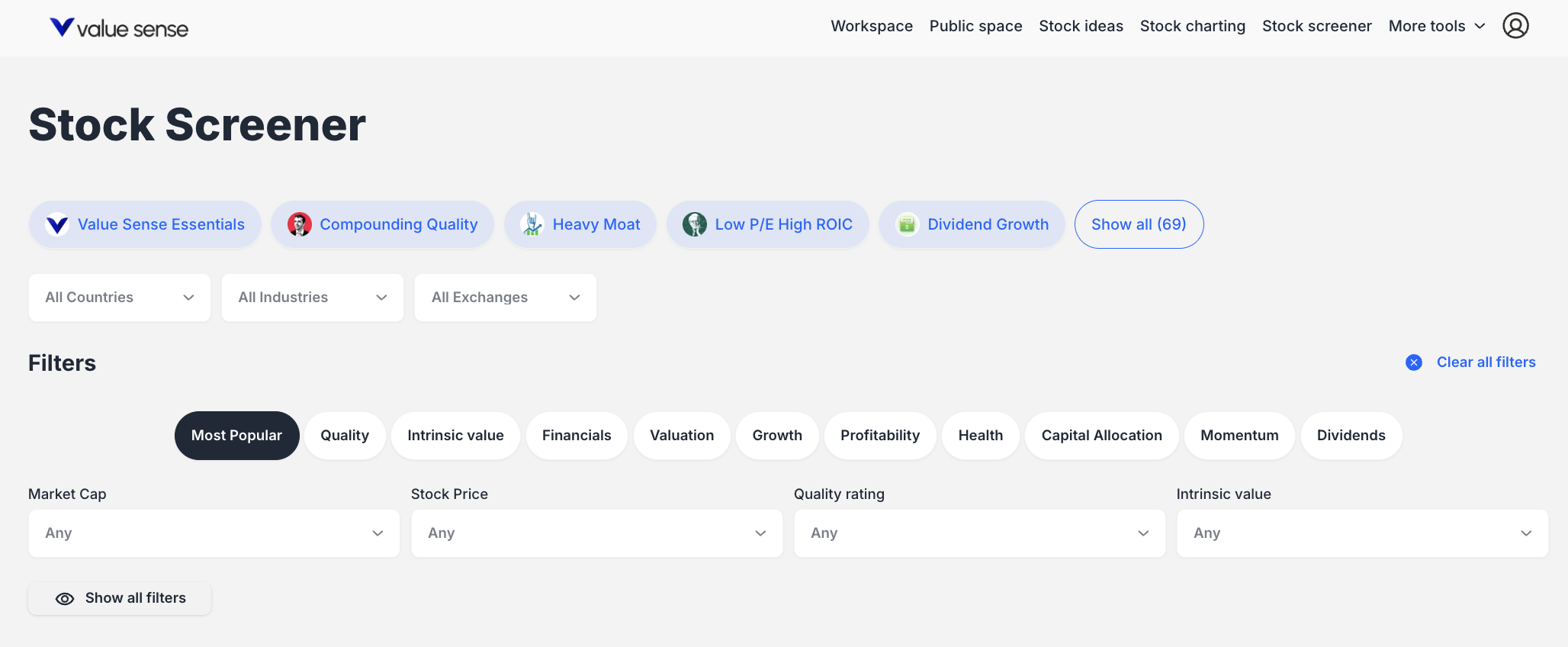The height and width of the screenshot is (647, 1568).
Task: Switch to the Growth filter tab
Action: [777, 436]
